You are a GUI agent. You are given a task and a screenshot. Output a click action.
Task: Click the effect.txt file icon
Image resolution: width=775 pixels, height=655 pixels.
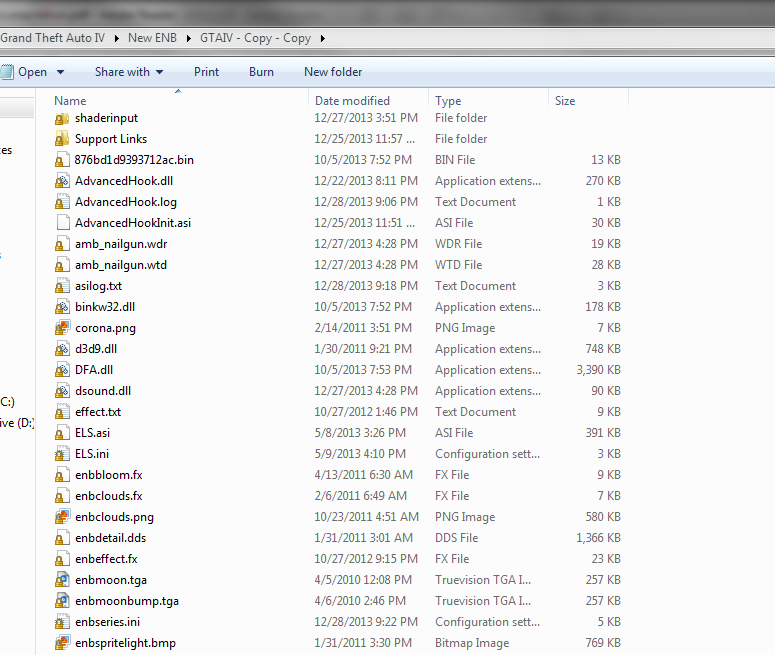(x=62, y=412)
